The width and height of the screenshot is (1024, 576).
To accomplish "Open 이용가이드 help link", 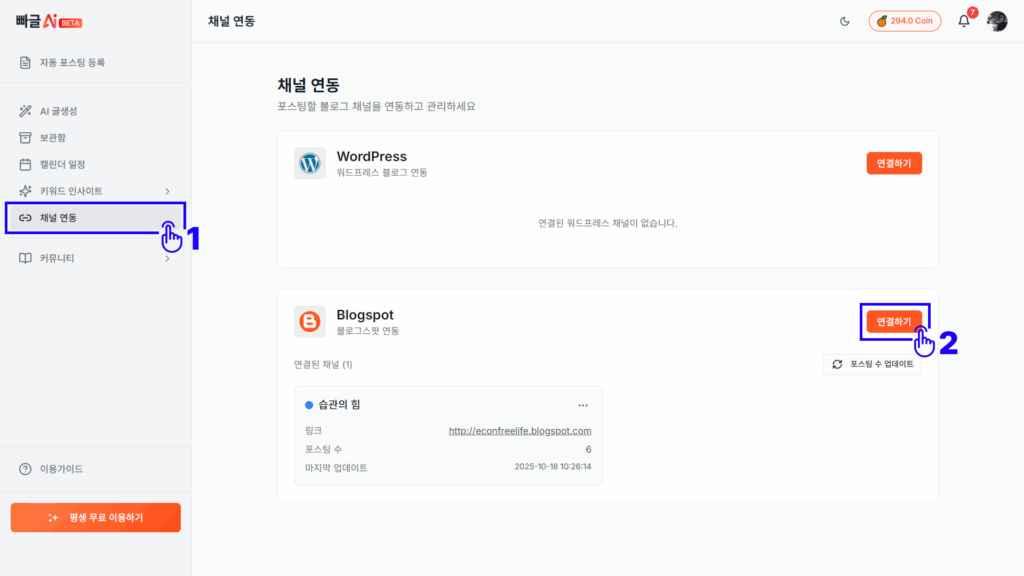I will coord(60,469).
